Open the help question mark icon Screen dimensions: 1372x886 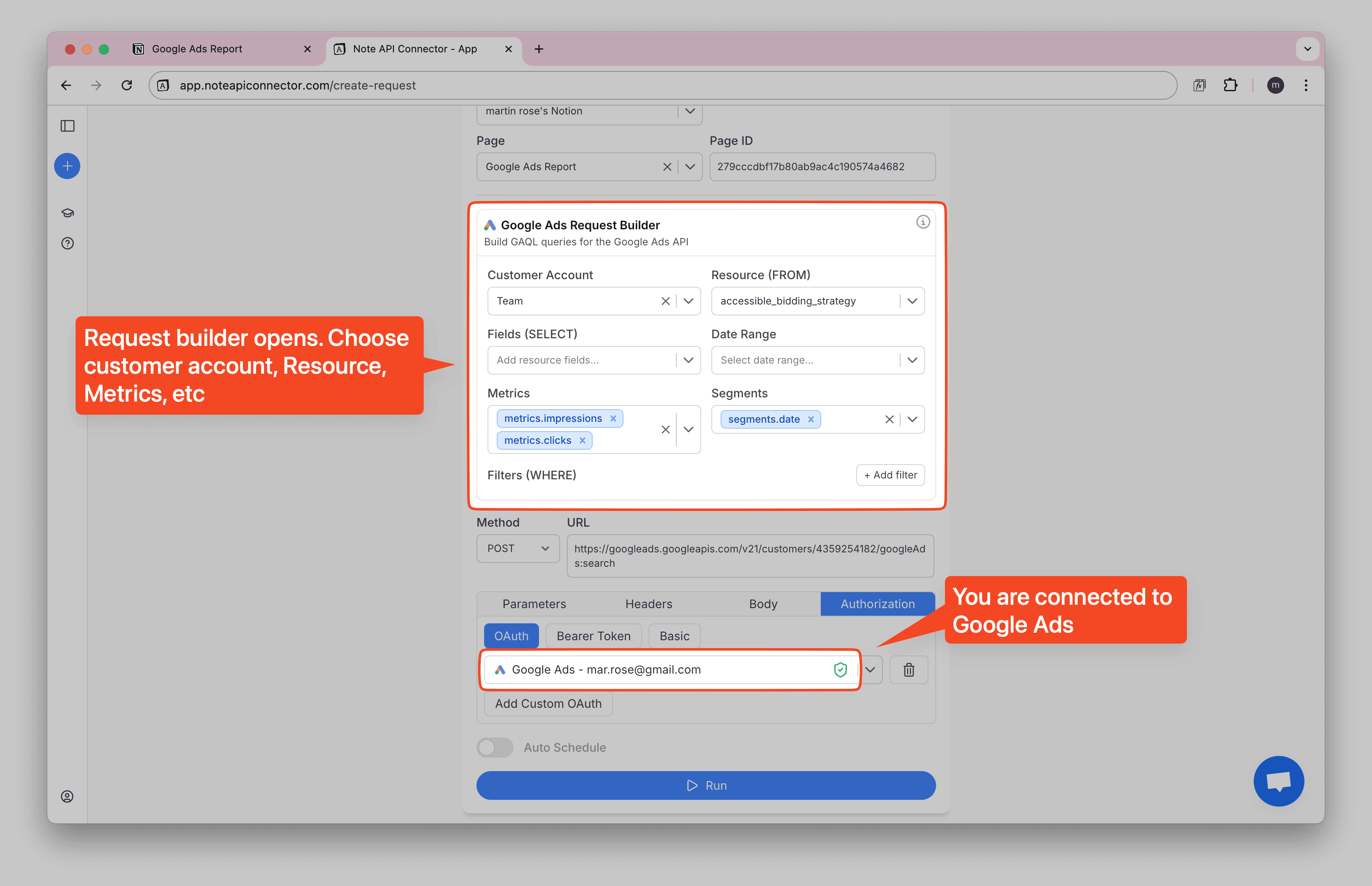pyautogui.click(x=67, y=243)
